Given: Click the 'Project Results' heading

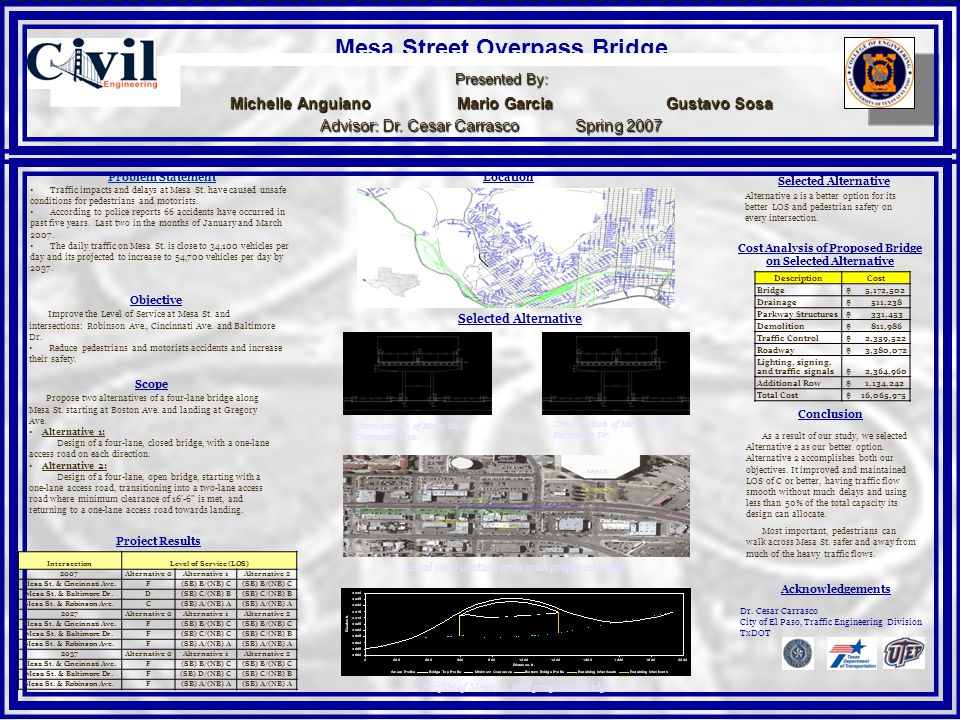Looking at the screenshot, I should [x=158, y=541].
